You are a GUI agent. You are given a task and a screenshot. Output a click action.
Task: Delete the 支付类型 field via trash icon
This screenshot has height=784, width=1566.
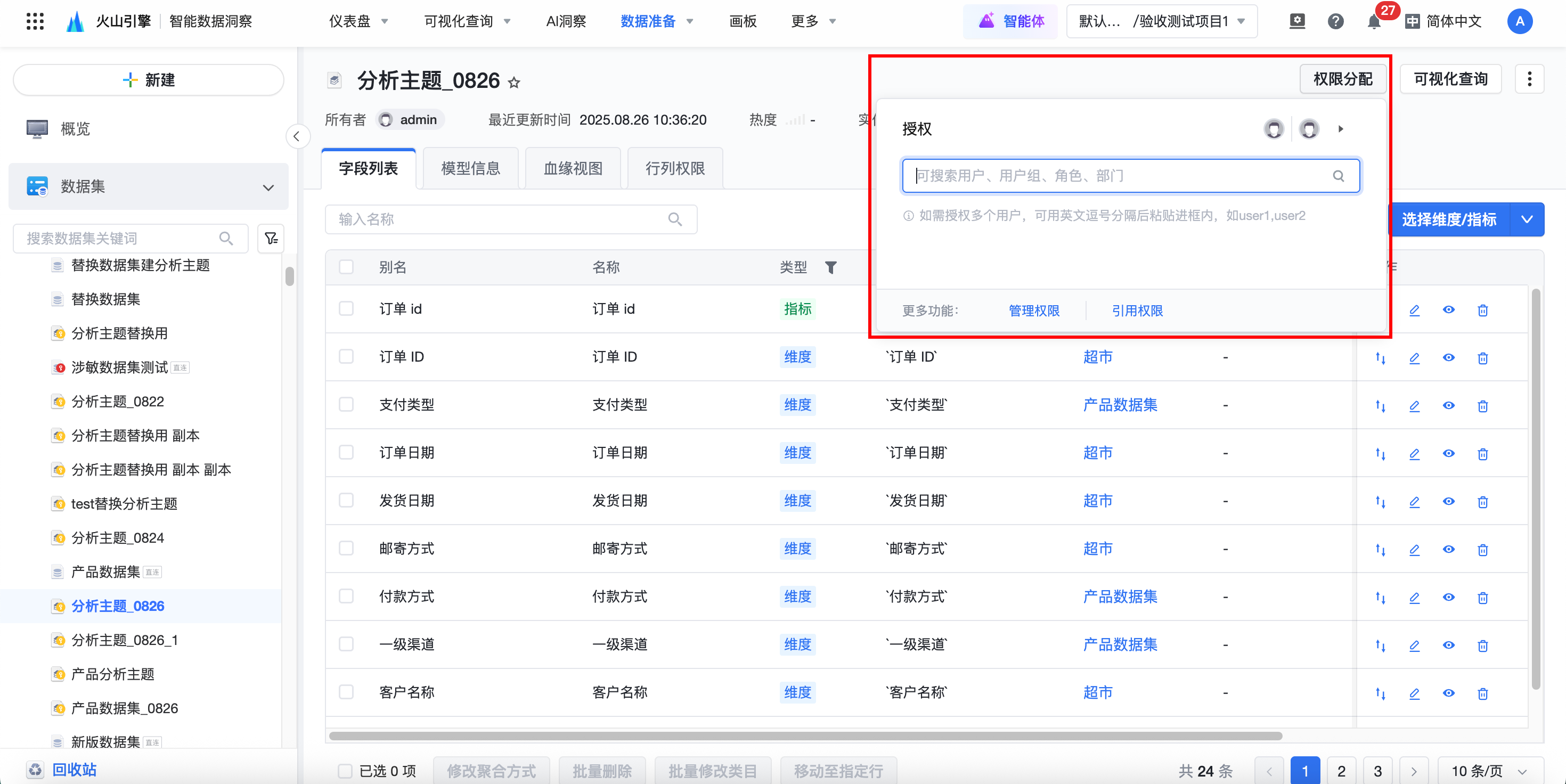(x=1482, y=406)
